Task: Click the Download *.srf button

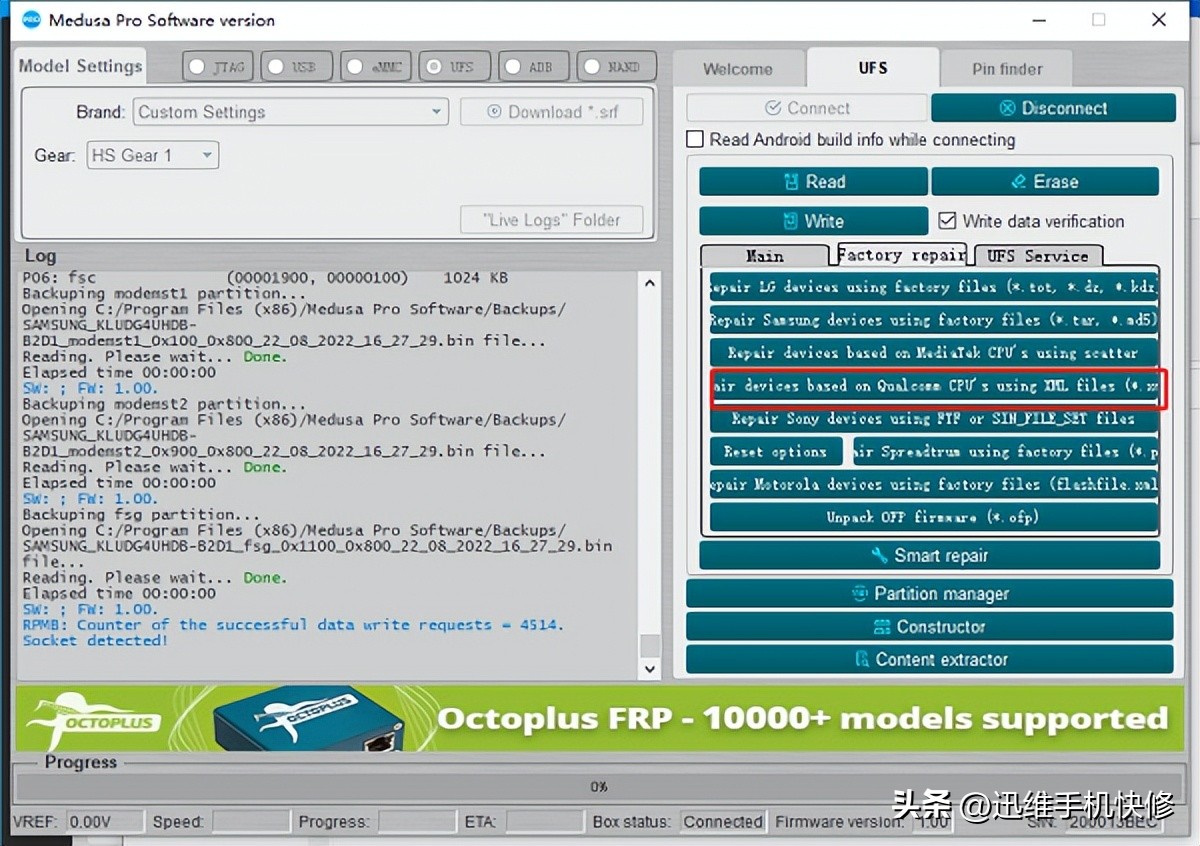Action: [551, 112]
